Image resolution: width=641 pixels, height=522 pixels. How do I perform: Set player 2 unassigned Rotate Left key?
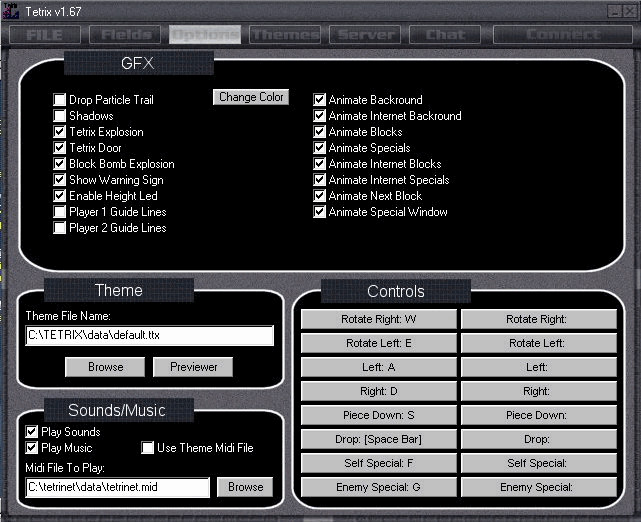(x=539, y=343)
